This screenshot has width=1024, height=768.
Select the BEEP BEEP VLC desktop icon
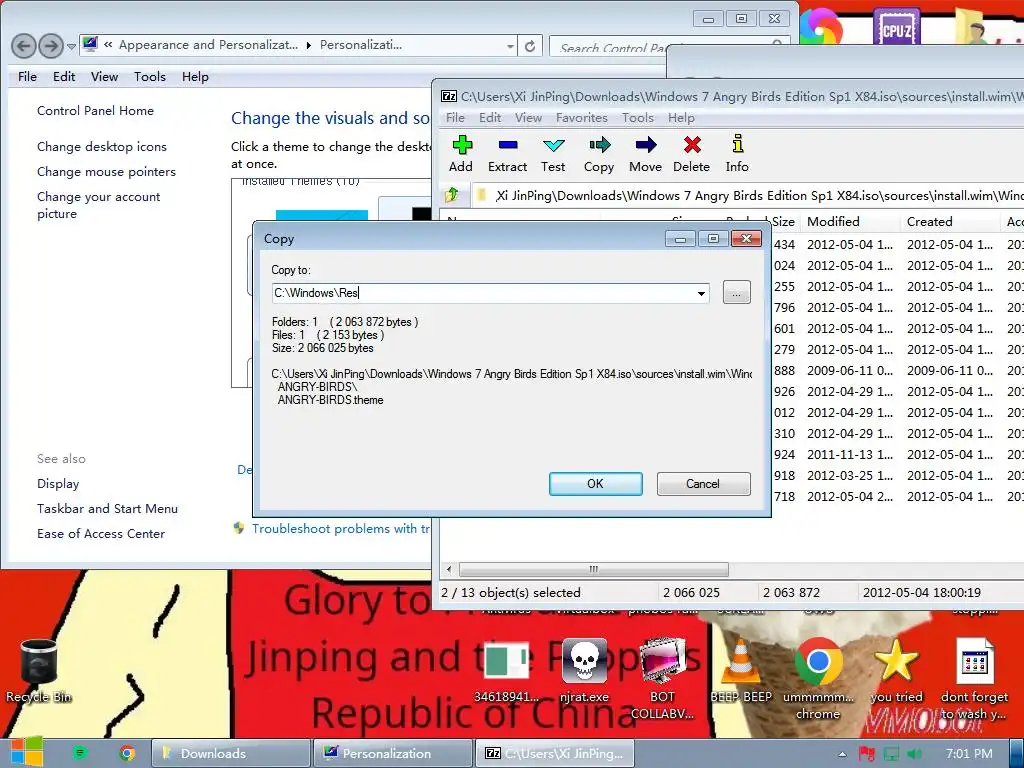point(741,671)
